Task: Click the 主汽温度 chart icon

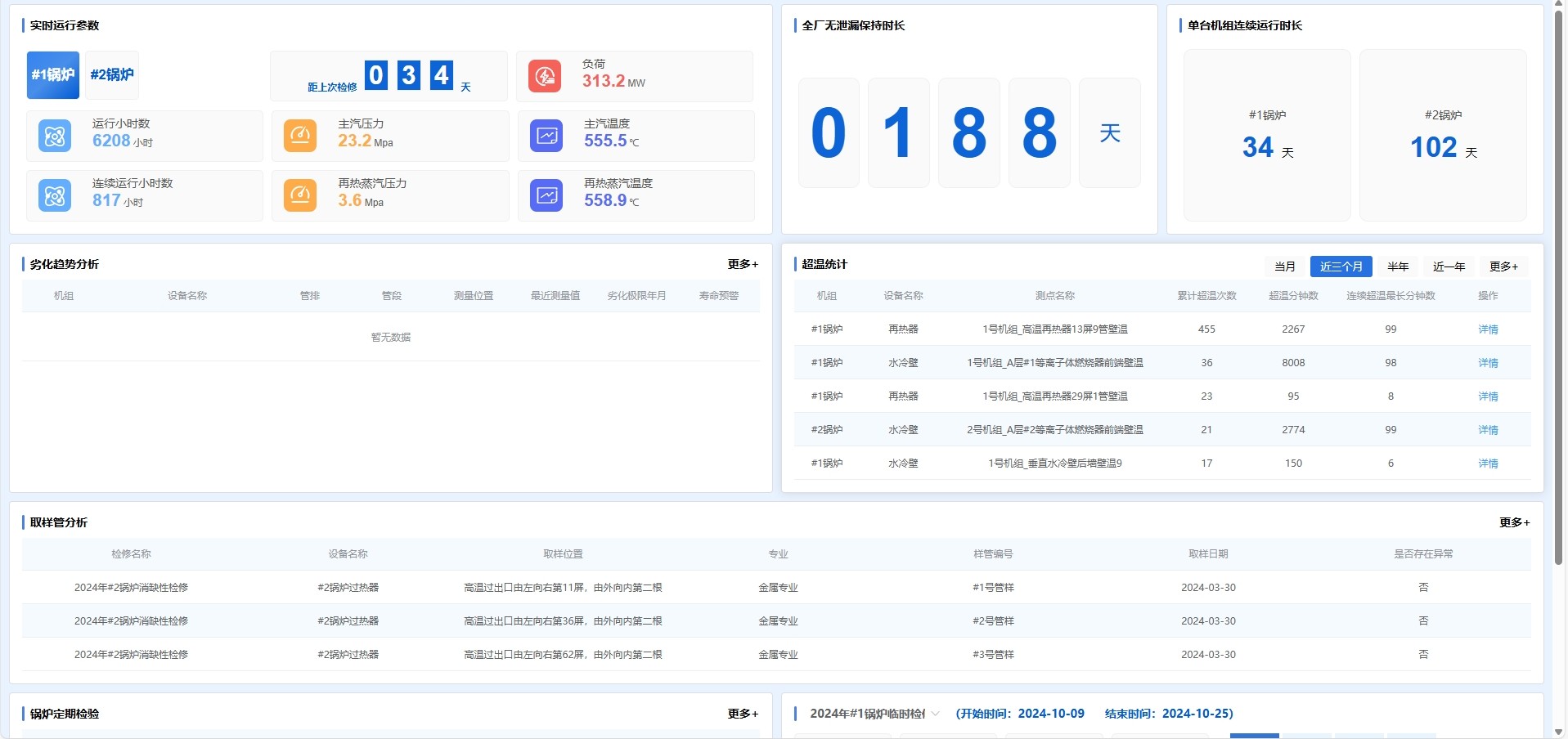Action: 546,136
